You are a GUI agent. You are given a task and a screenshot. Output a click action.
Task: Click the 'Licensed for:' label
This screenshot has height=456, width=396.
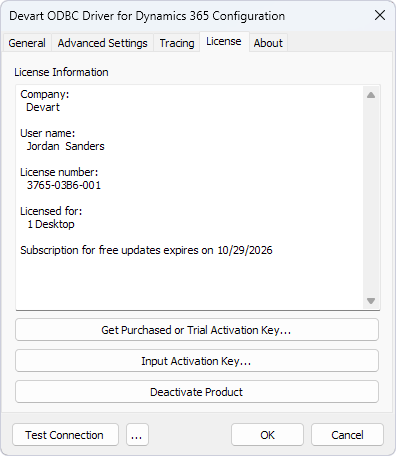pos(51,211)
